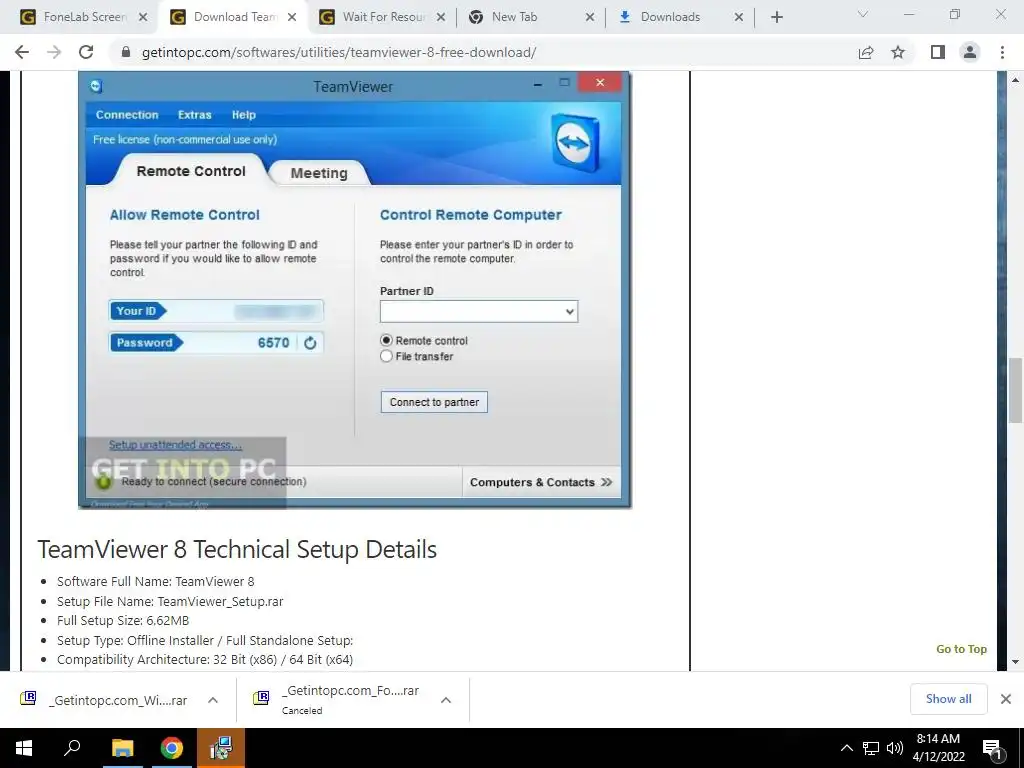Click the text Software Full Name: TeamViewer 8

(155, 581)
